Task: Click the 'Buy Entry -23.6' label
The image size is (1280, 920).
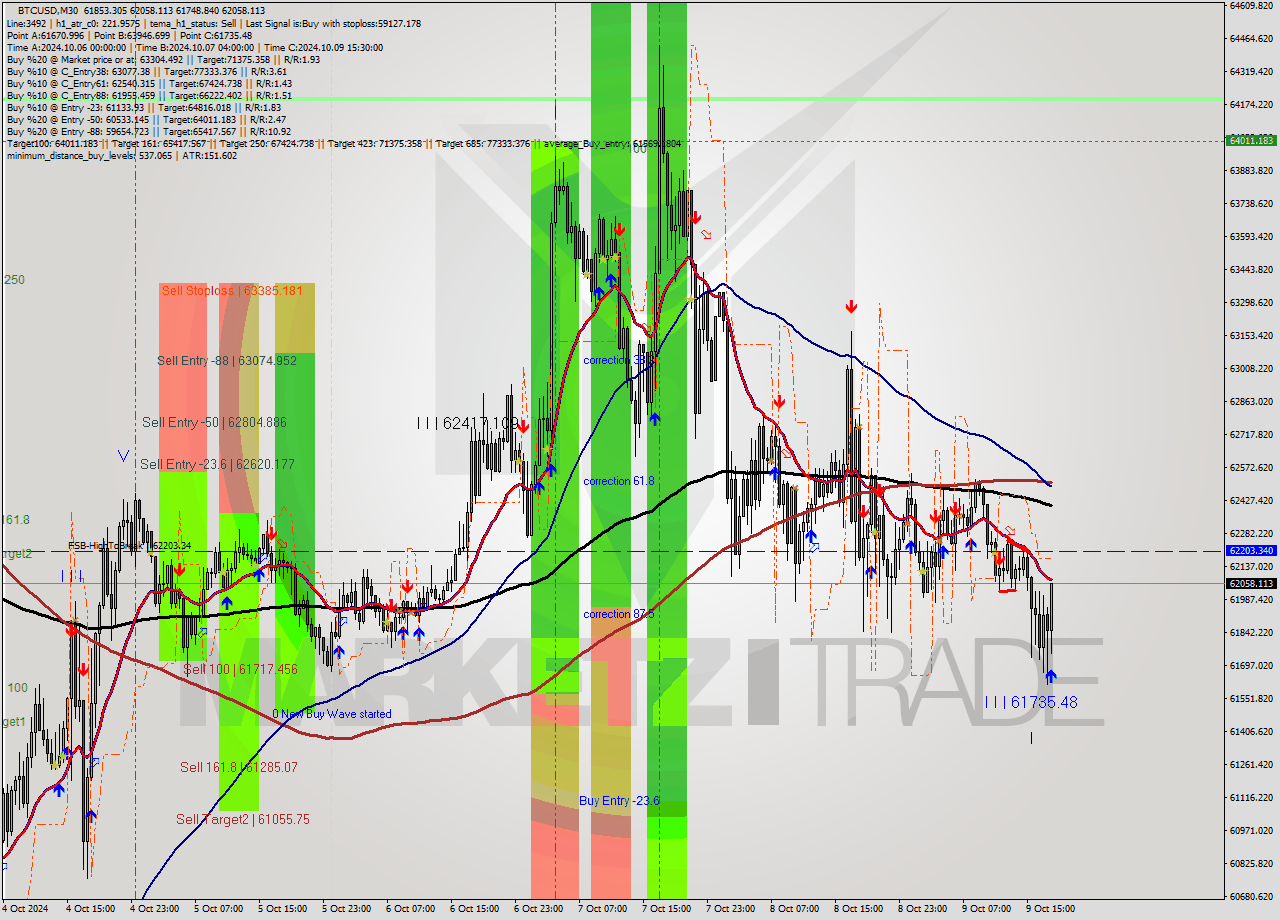Action: 620,801
